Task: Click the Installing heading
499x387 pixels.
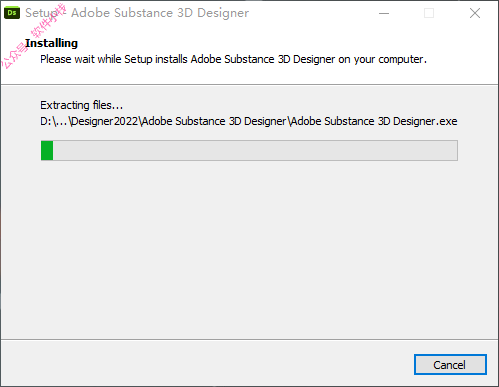Action: click(51, 43)
